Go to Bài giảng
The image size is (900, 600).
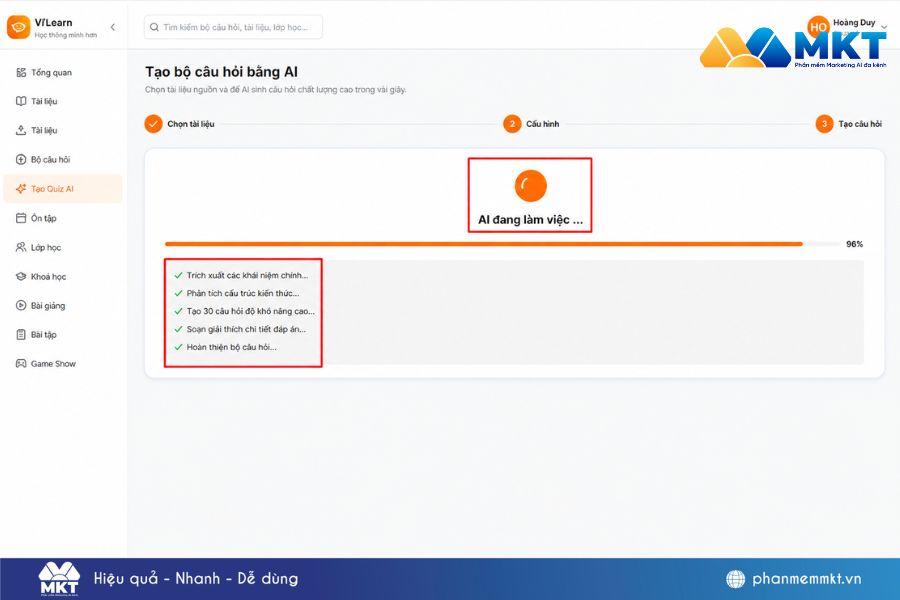point(63,305)
